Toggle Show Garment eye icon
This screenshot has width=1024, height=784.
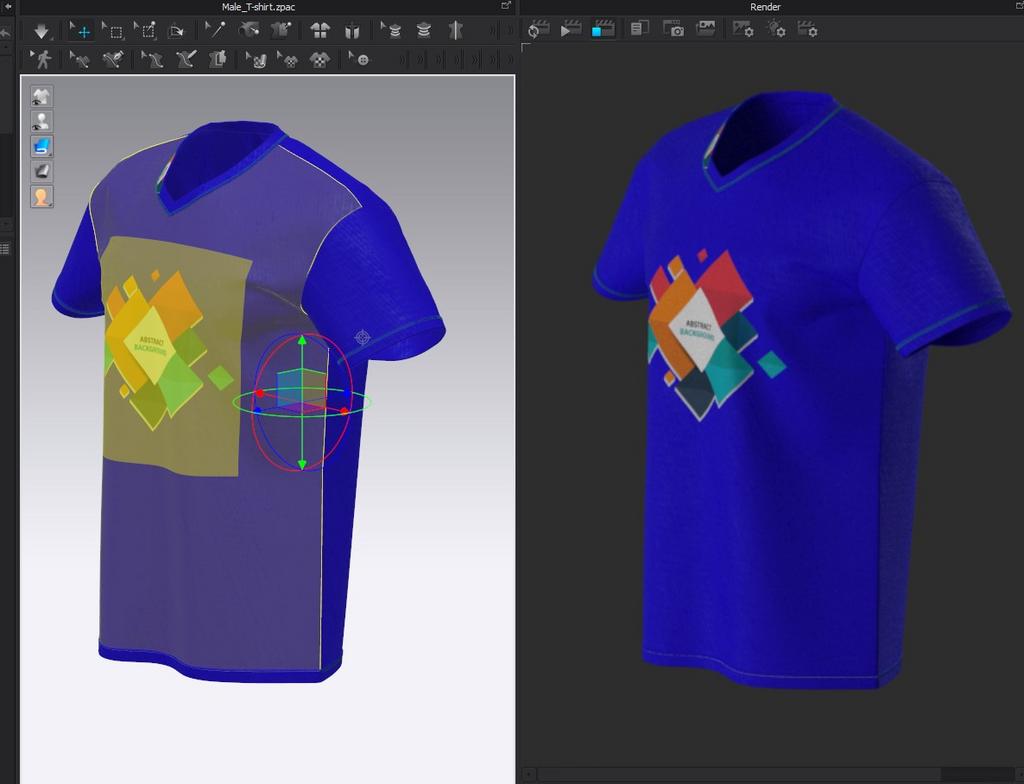pos(42,97)
